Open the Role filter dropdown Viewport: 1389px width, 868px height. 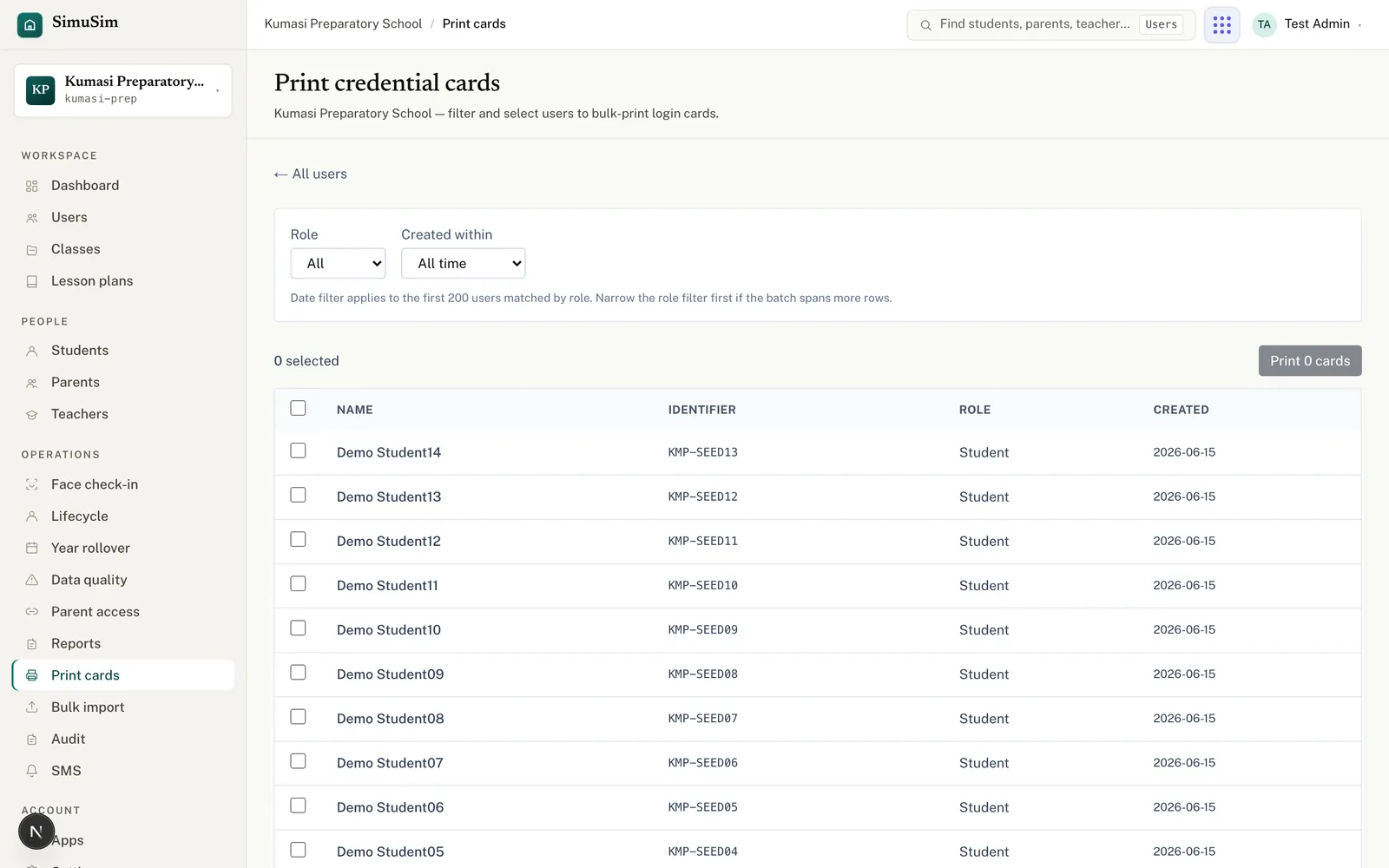[338, 263]
